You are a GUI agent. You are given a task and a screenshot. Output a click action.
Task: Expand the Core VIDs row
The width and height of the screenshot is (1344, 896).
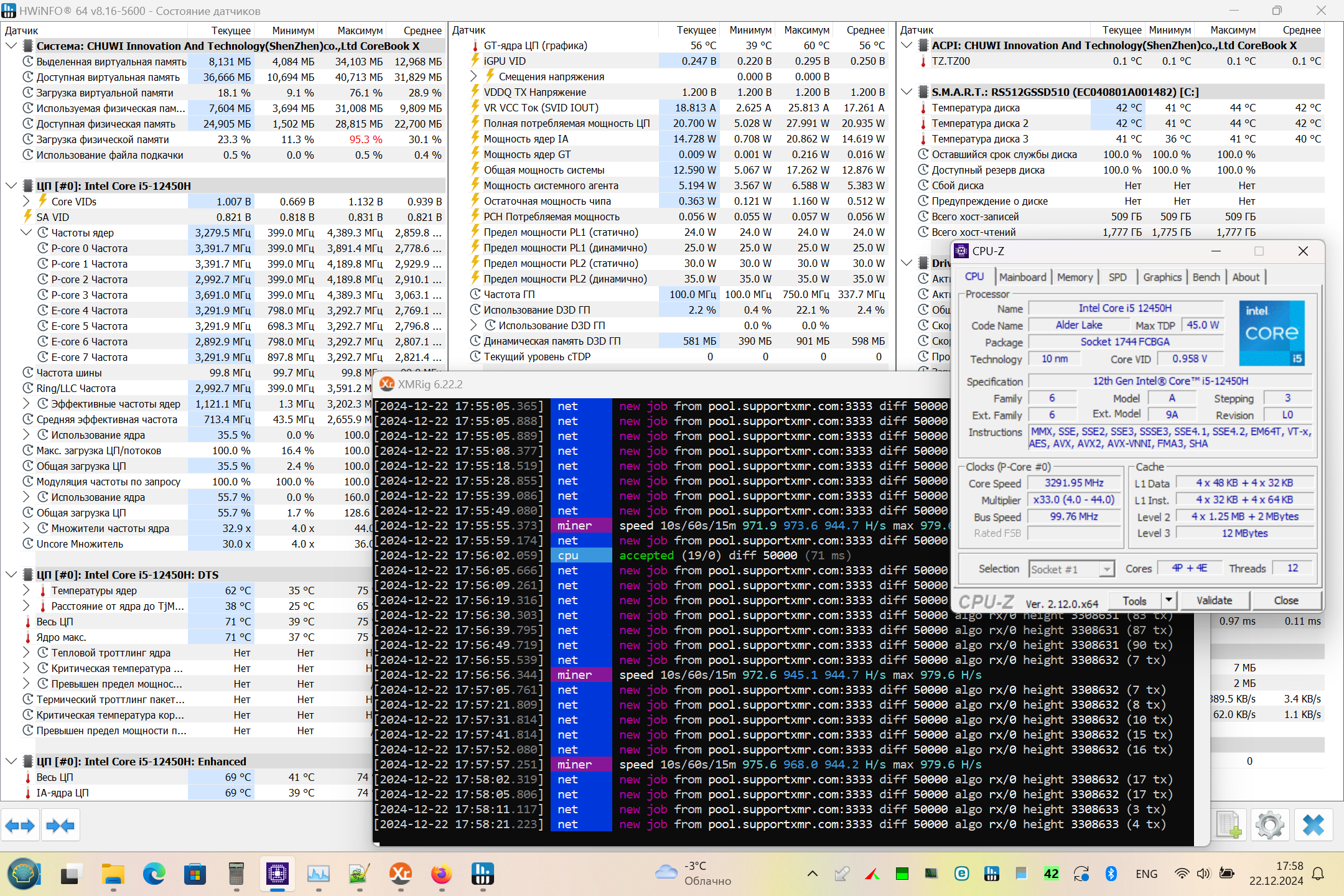pyautogui.click(x=26, y=202)
